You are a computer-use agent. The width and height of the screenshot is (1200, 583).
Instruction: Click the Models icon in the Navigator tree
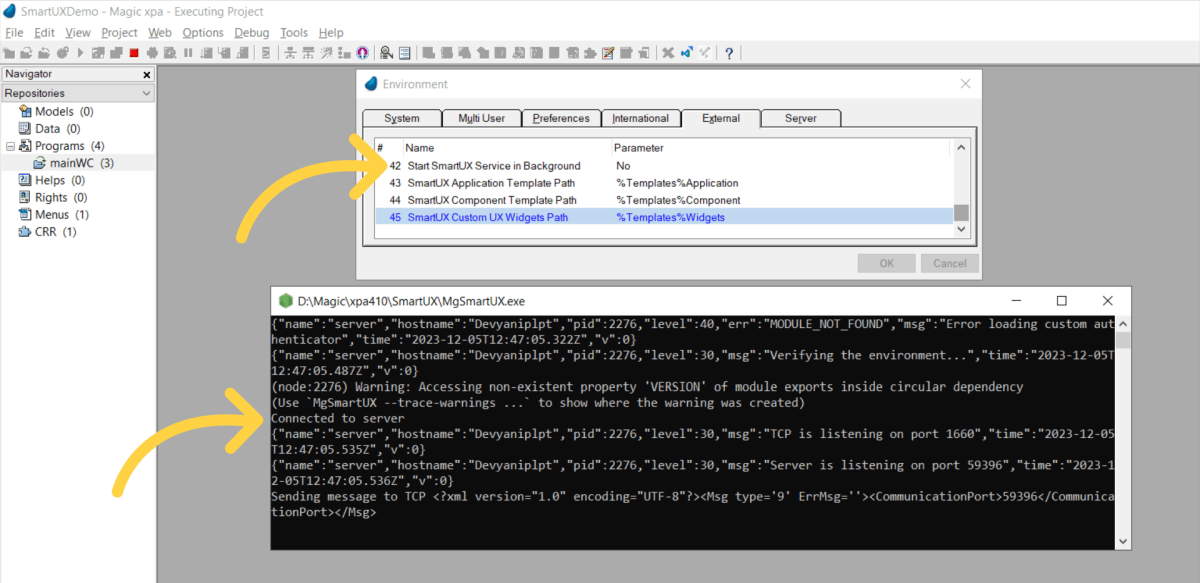(22, 111)
